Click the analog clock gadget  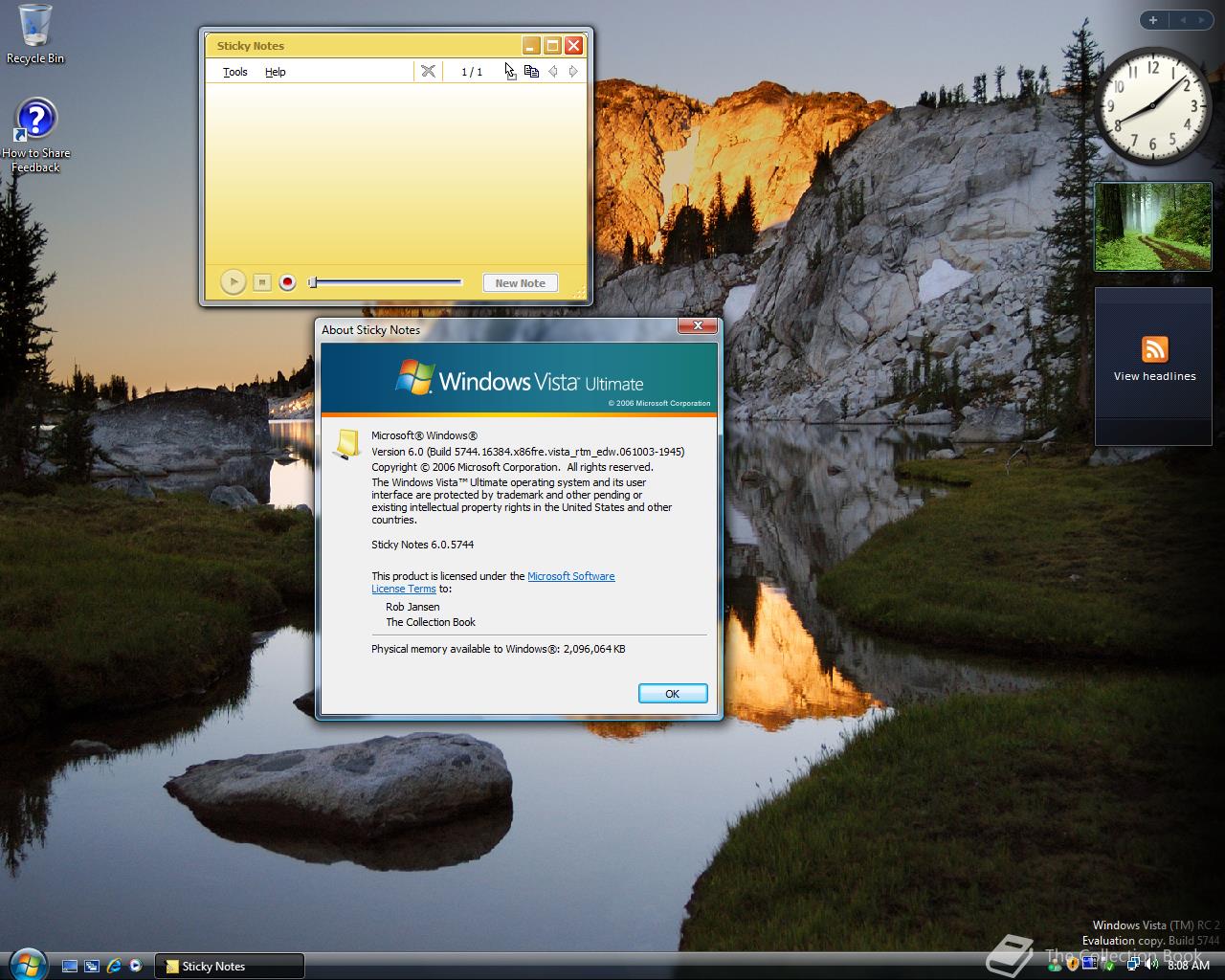click(x=1152, y=105)
